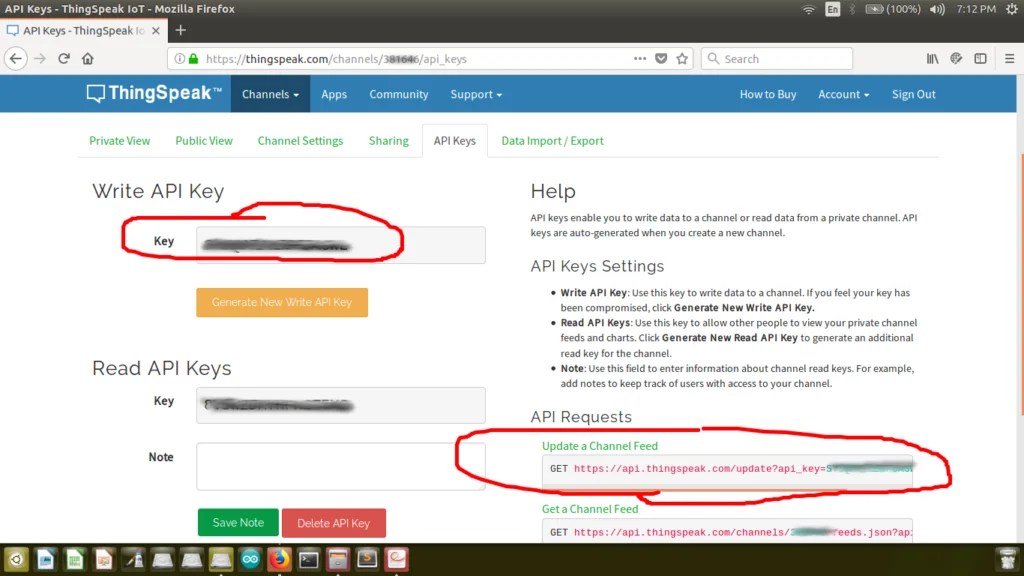Open the Community page
Screen dimensions: 1024x576
coord(398,94)
